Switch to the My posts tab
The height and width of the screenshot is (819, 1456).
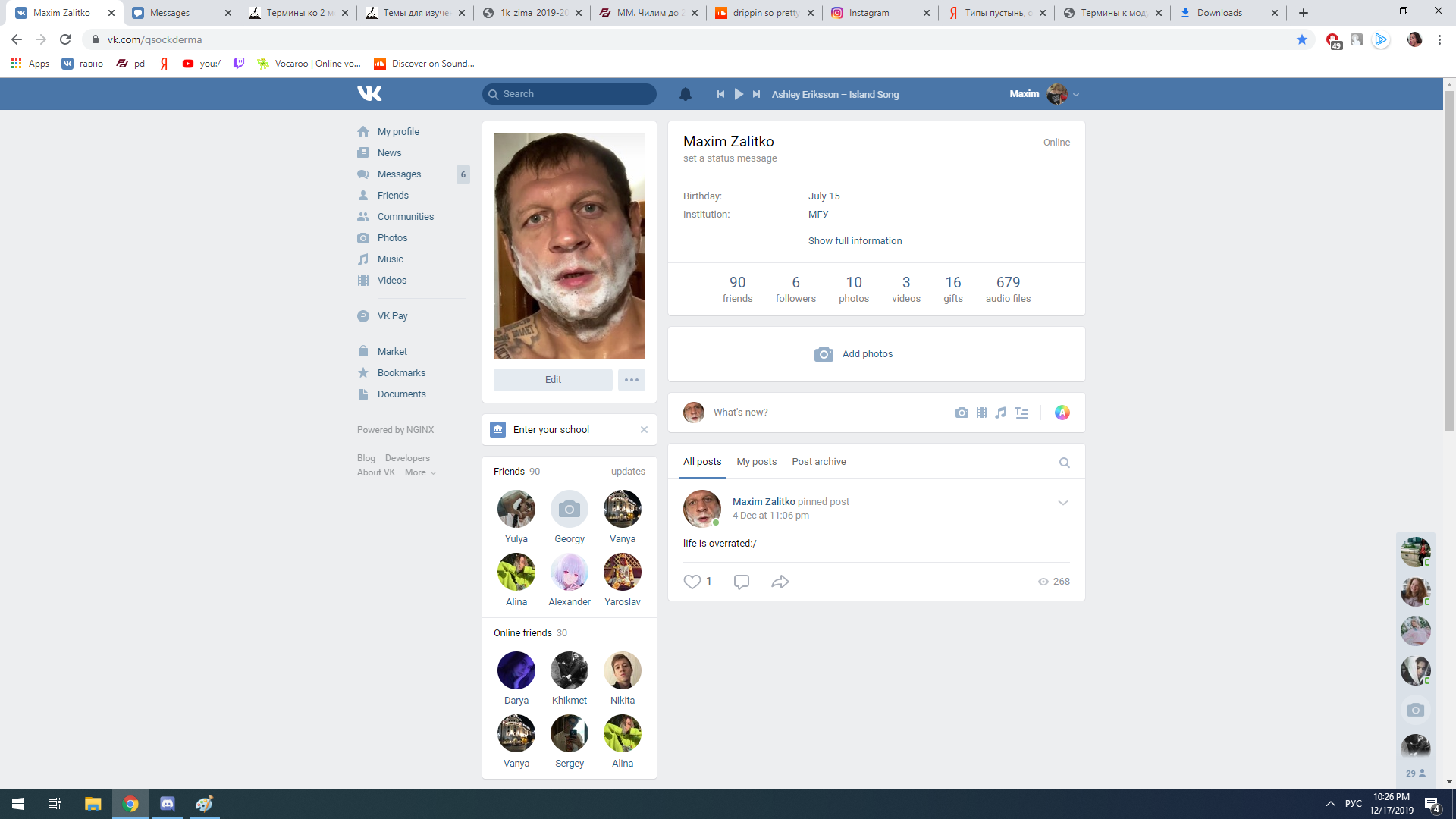coord(756,462)
